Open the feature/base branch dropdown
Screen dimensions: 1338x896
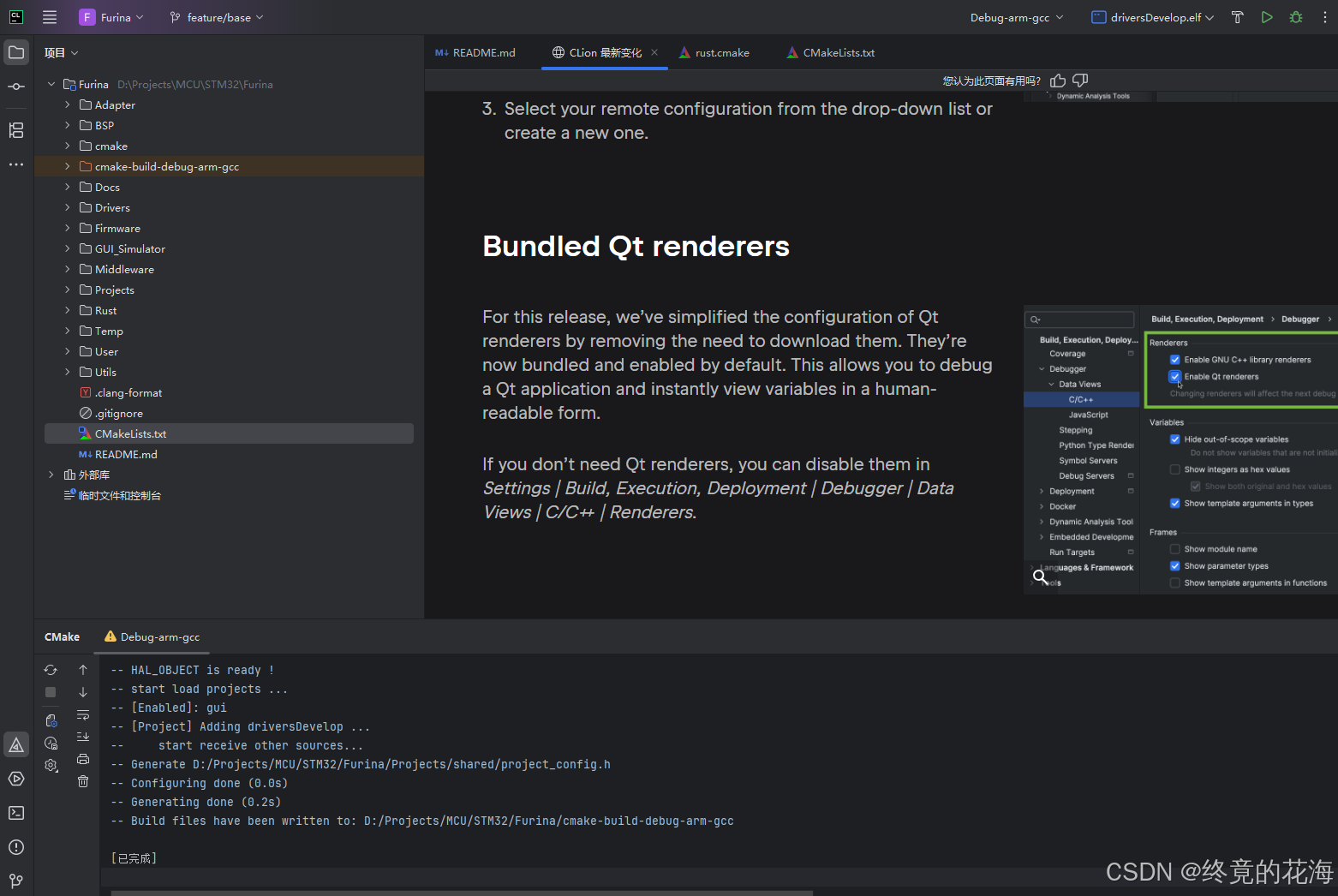217,17
